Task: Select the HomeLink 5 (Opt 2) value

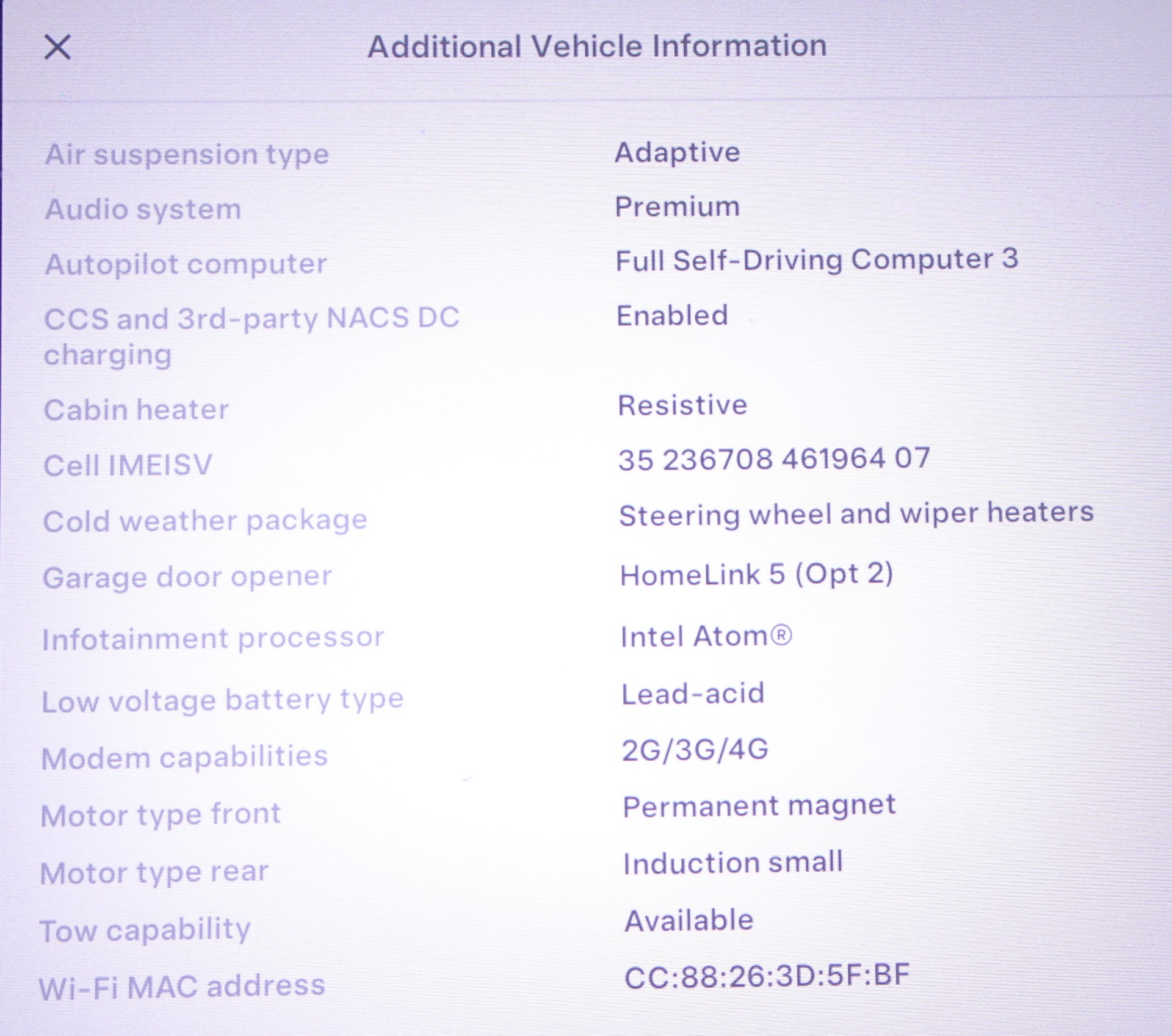Action: (x=756, y=574)
